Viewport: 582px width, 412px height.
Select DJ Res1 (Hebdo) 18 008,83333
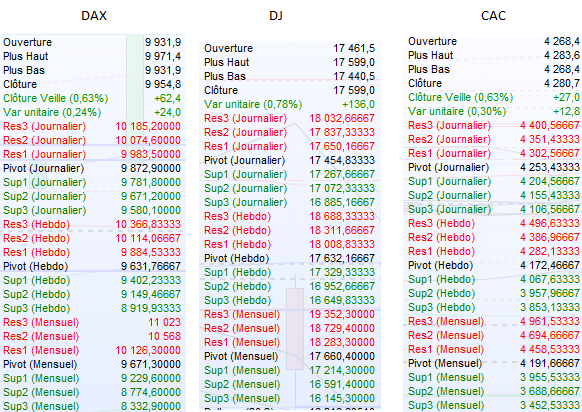point(290,244)
